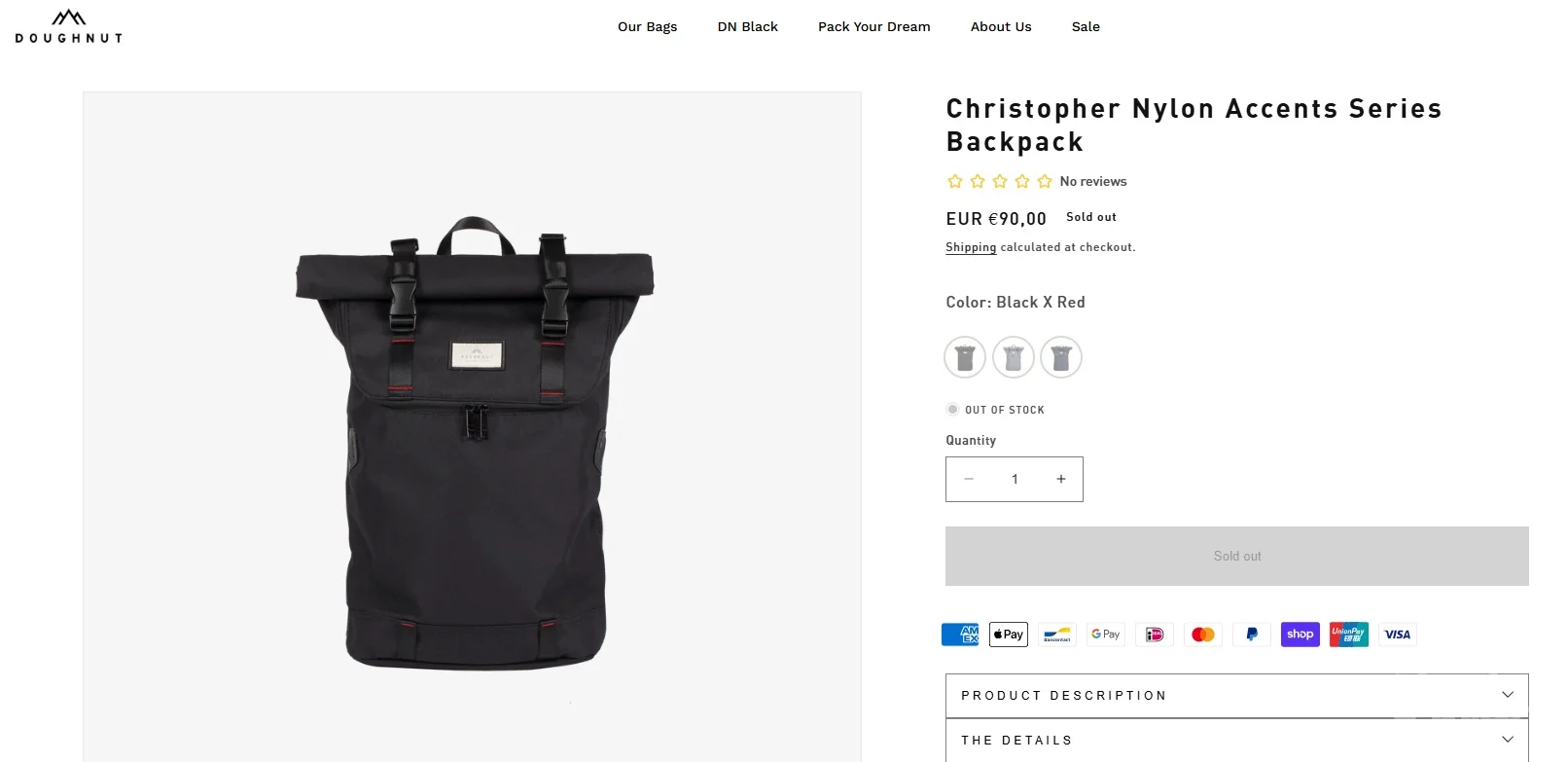The image size is (1568, 762).
Task: Click the Visa payment icon
Action: [1398, 635]
